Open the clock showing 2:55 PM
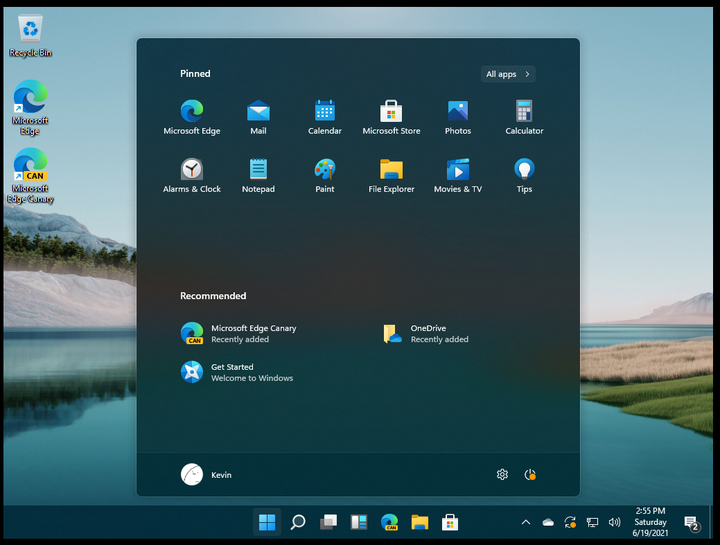 pyautogui.click(x=650, y=522)
